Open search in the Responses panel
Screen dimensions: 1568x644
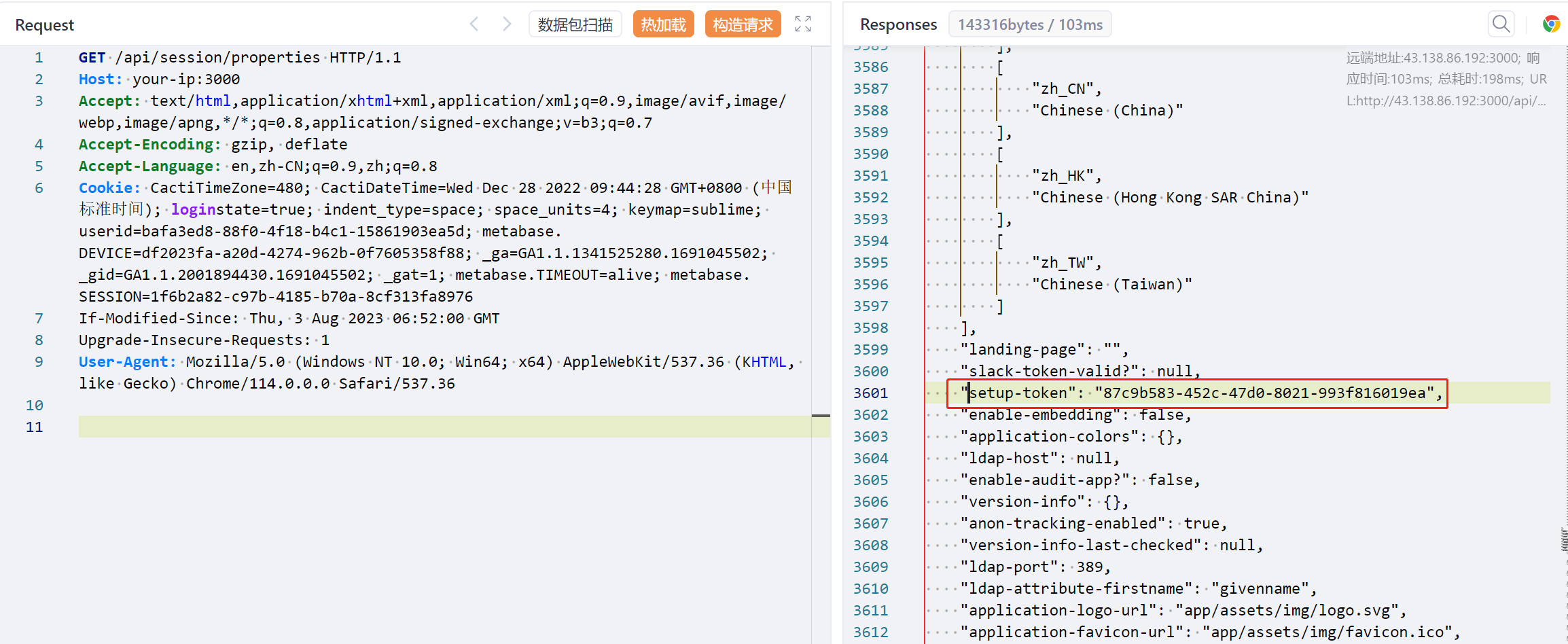point(1501,24)
